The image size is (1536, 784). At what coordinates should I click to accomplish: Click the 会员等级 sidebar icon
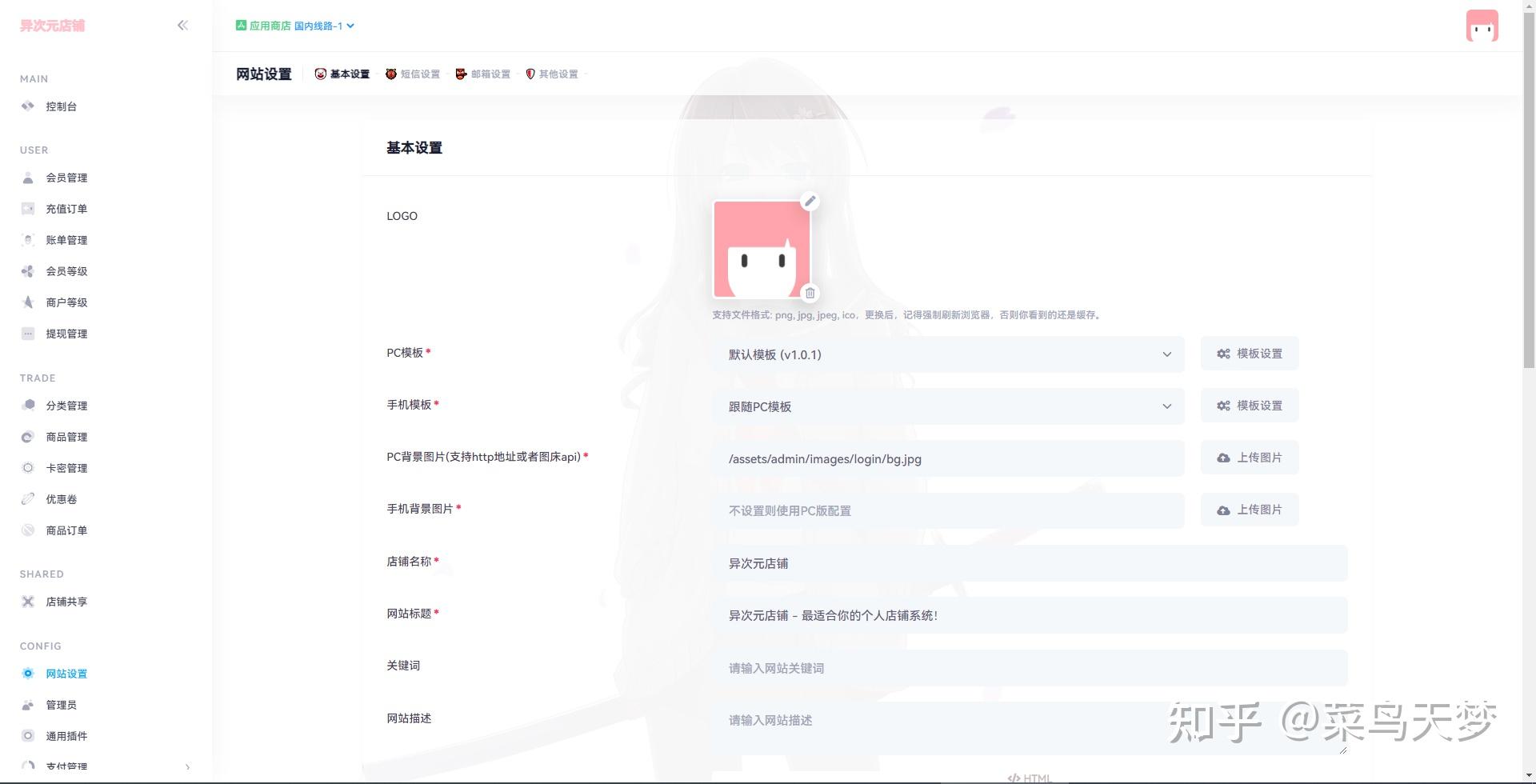[x=28, y=271]
